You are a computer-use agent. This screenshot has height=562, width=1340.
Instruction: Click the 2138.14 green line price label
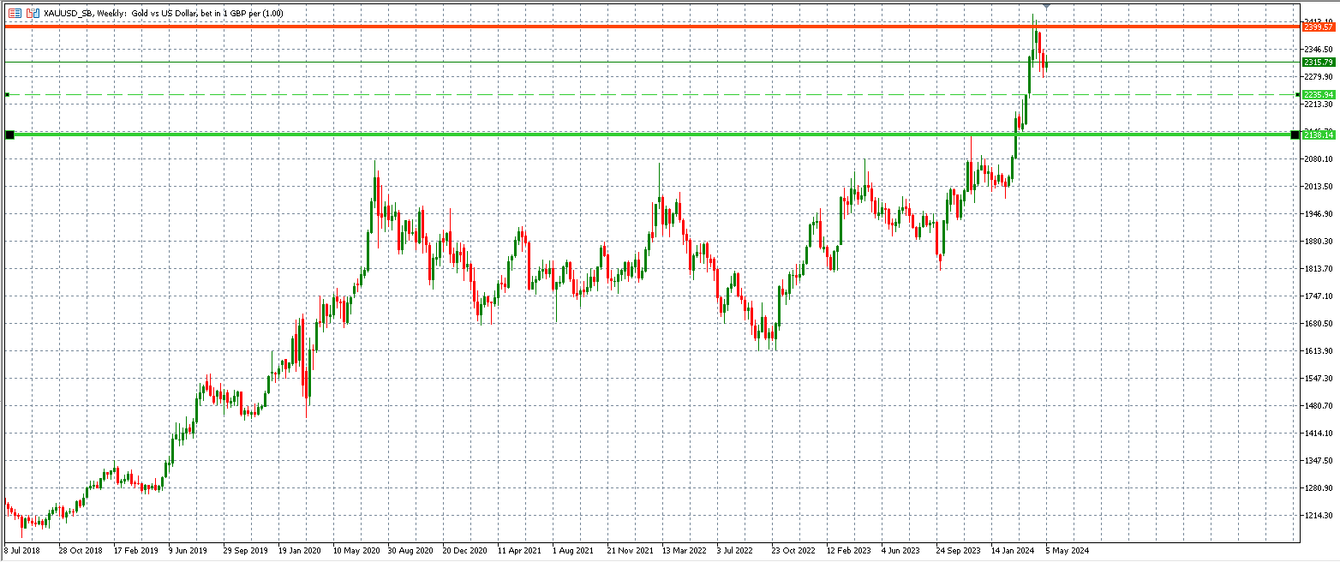(x=1319, y=134)
